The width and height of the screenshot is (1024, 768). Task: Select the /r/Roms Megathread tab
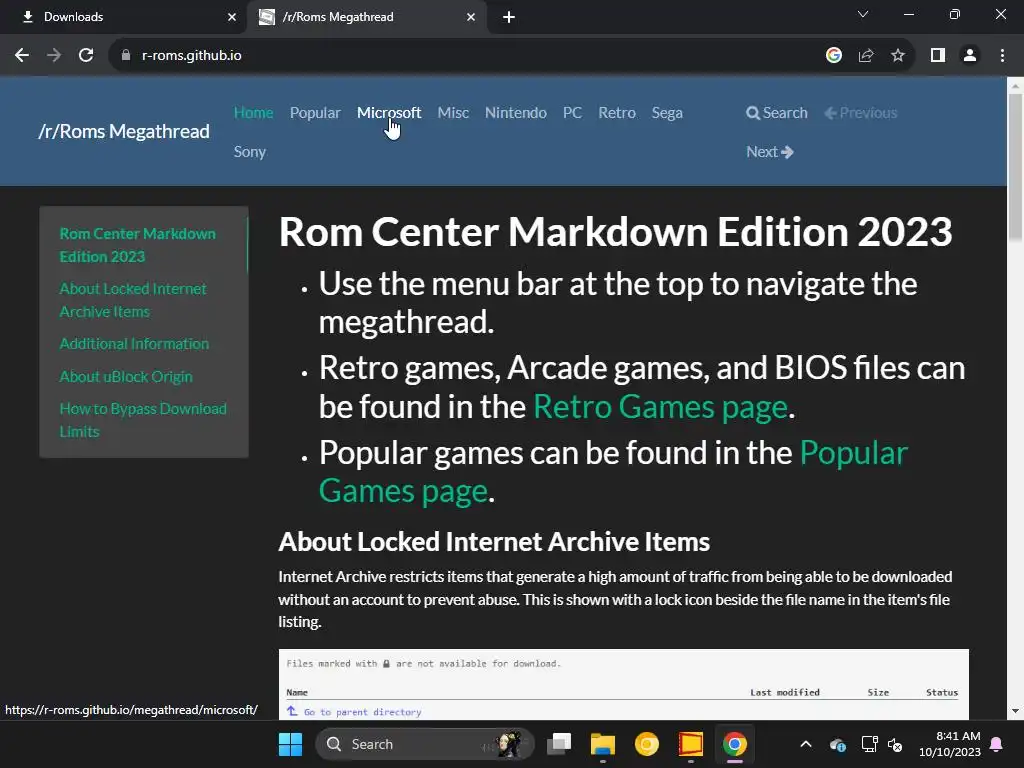click(x=367, y=17)
